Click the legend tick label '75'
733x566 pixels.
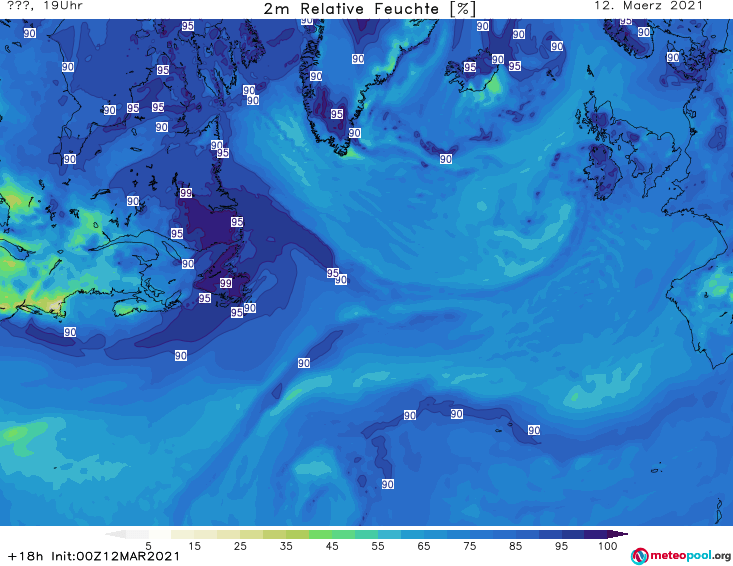click(470, 546)
